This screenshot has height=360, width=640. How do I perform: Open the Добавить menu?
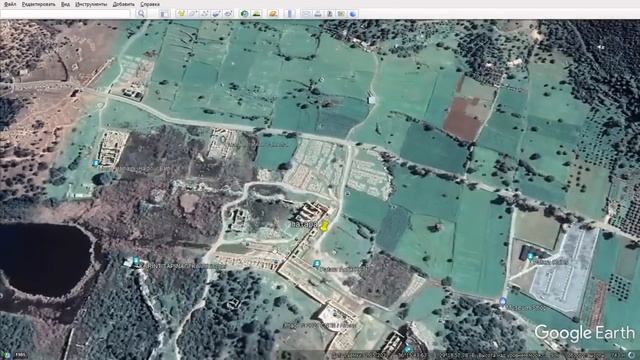tap(123, 4)
